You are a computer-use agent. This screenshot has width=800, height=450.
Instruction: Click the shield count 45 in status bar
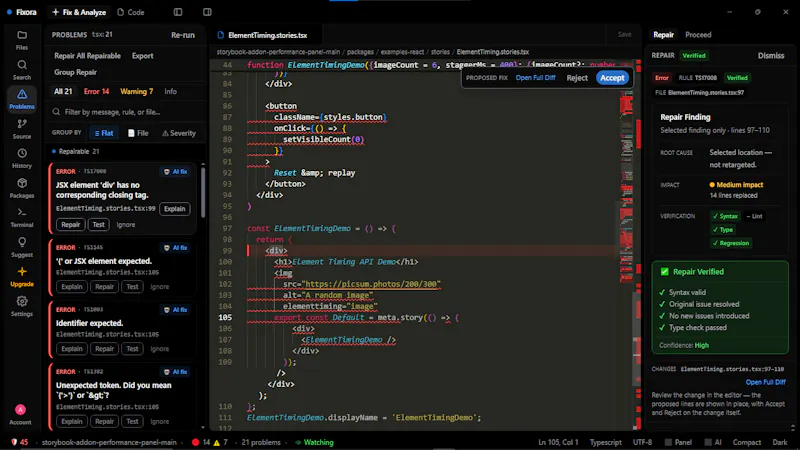(x=19, y=442)
